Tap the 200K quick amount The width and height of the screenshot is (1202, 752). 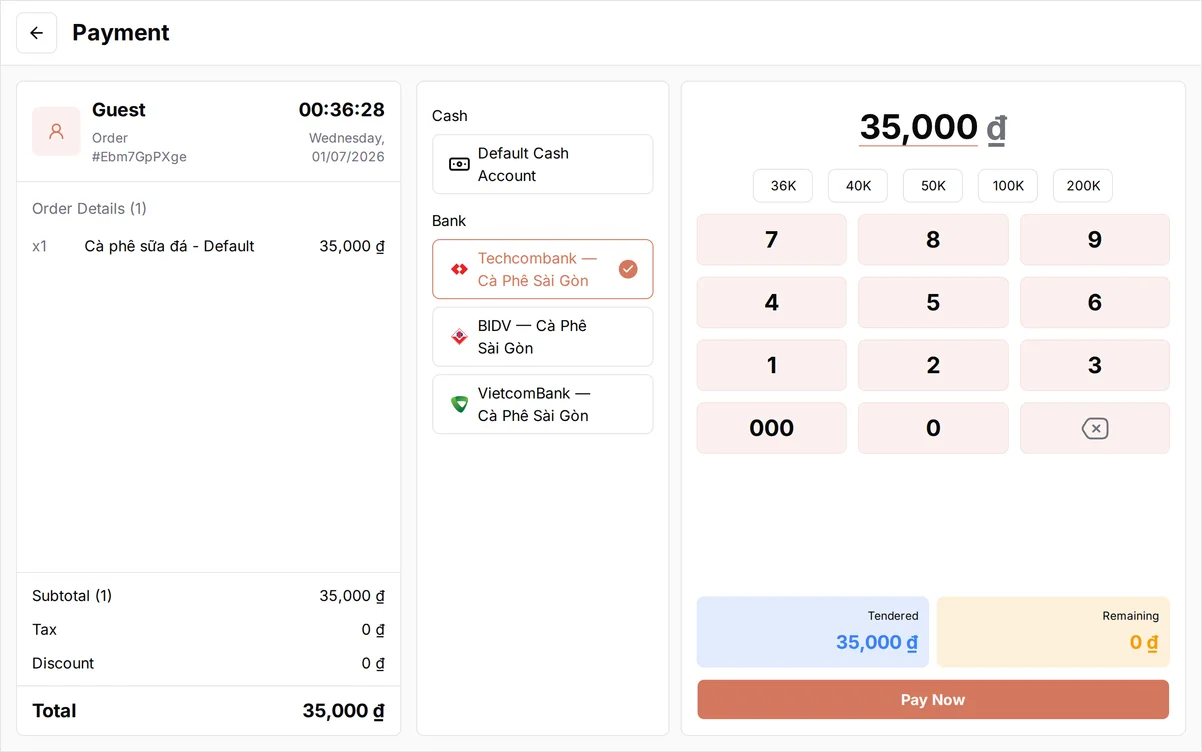click(x=1083, y=185)
